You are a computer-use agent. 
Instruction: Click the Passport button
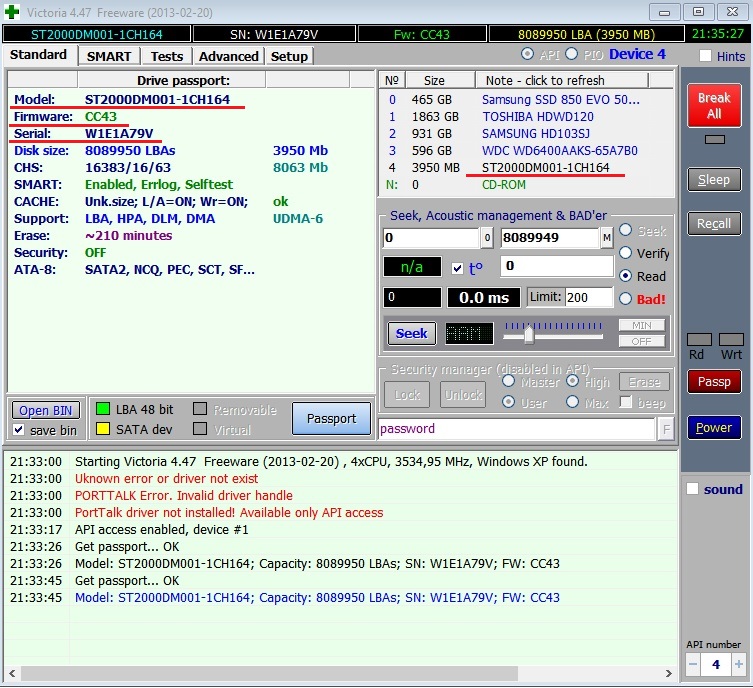331,419
